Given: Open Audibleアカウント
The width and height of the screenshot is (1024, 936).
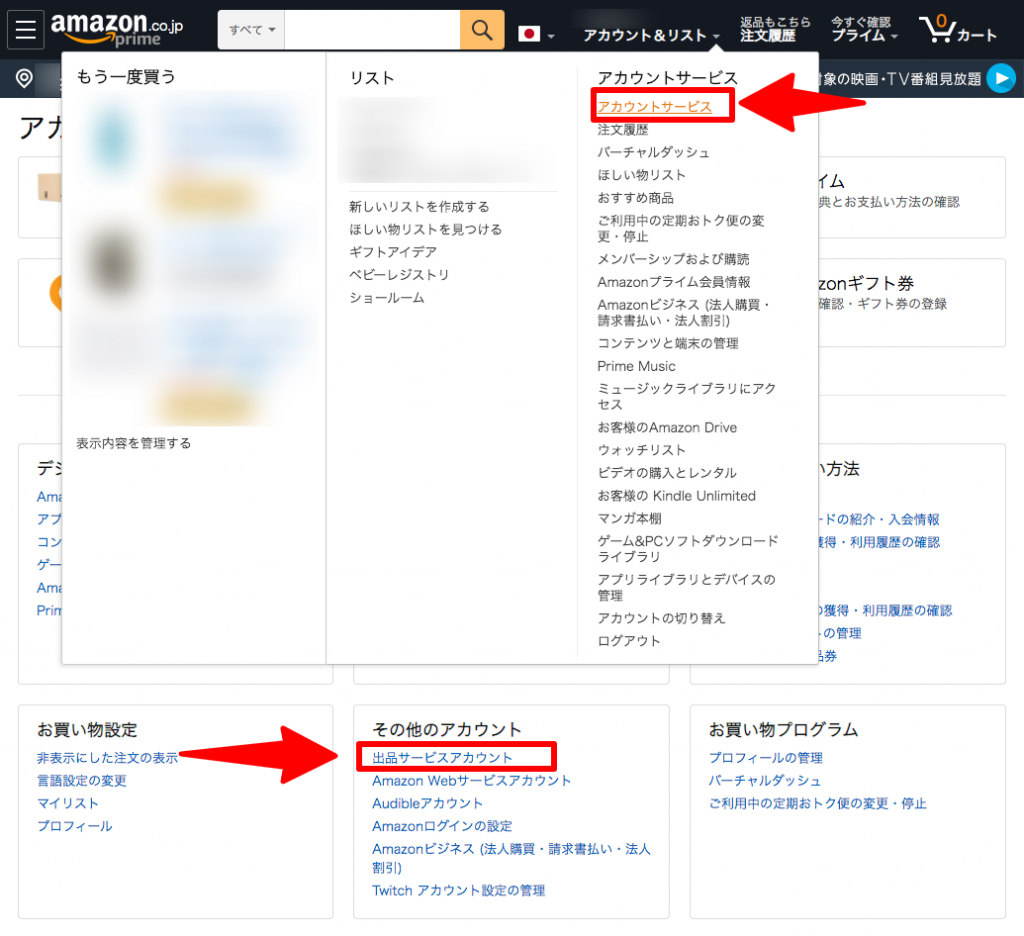Looking at the screenshot, I should pyautogui.click(x=427, y=803).
